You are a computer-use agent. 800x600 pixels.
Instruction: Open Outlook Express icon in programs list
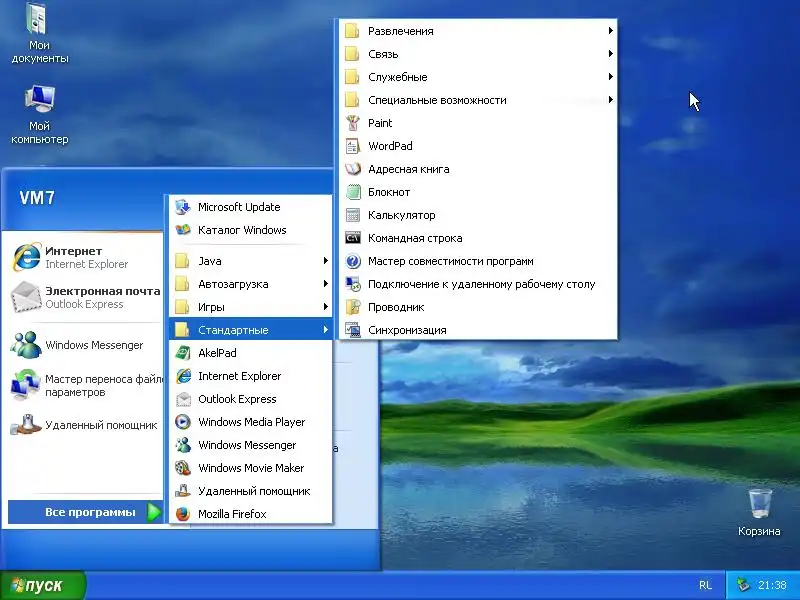coord(183,399)
